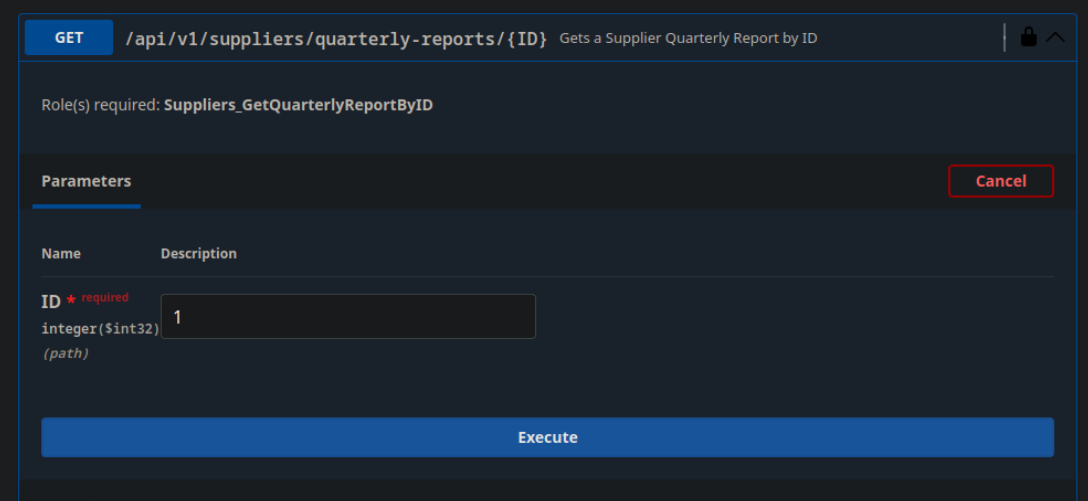Click the ID parameter name label

pos(51,301)
